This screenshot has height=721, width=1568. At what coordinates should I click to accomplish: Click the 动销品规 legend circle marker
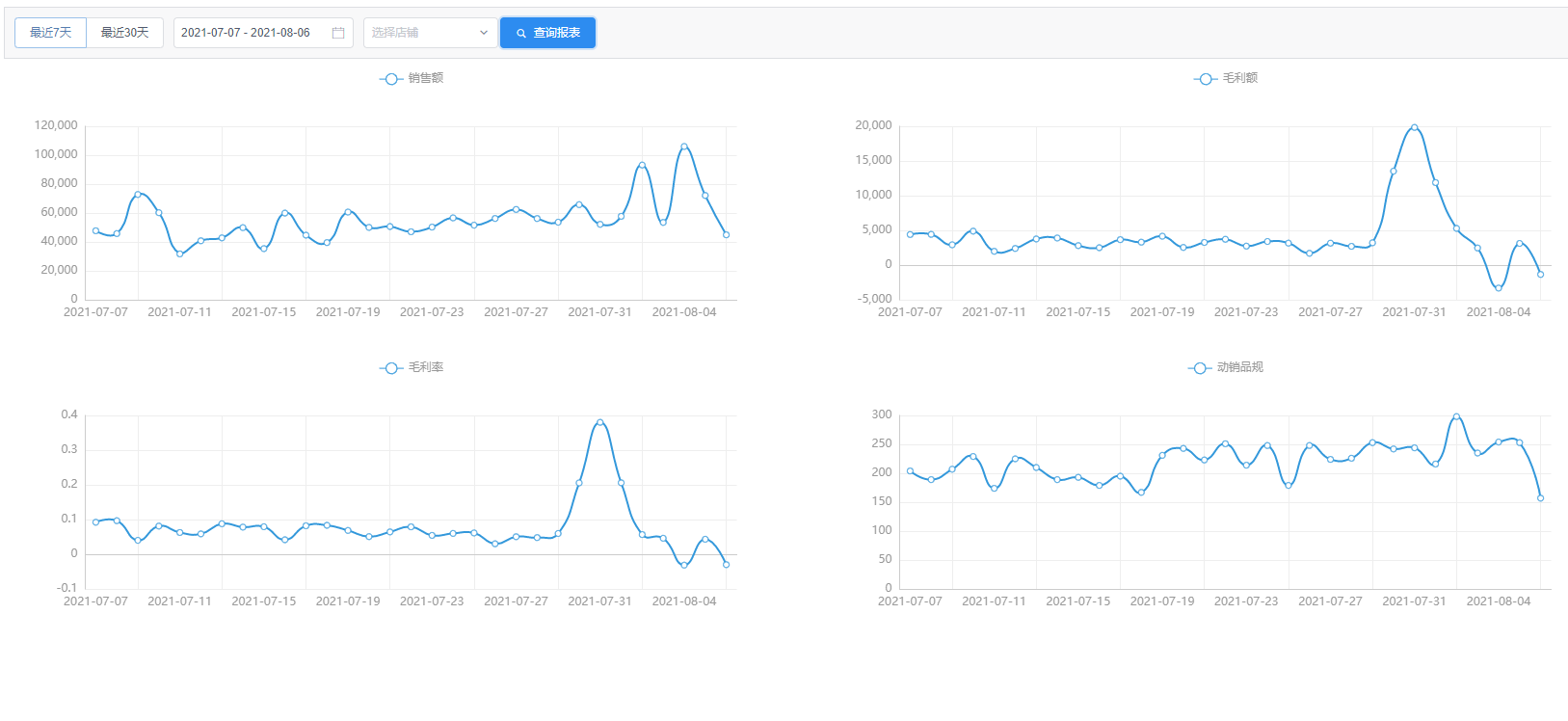tap(1200, 368)
